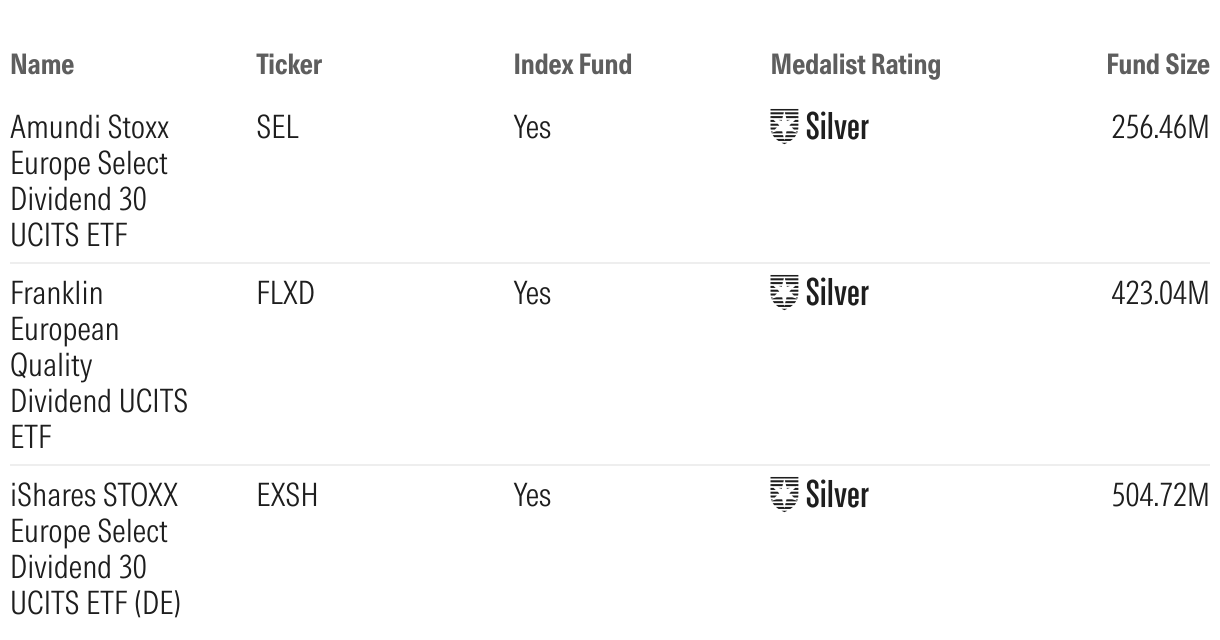Click the EXSH ticker symbol
This screenshot has height=640, width=1220.
(287, 496)
